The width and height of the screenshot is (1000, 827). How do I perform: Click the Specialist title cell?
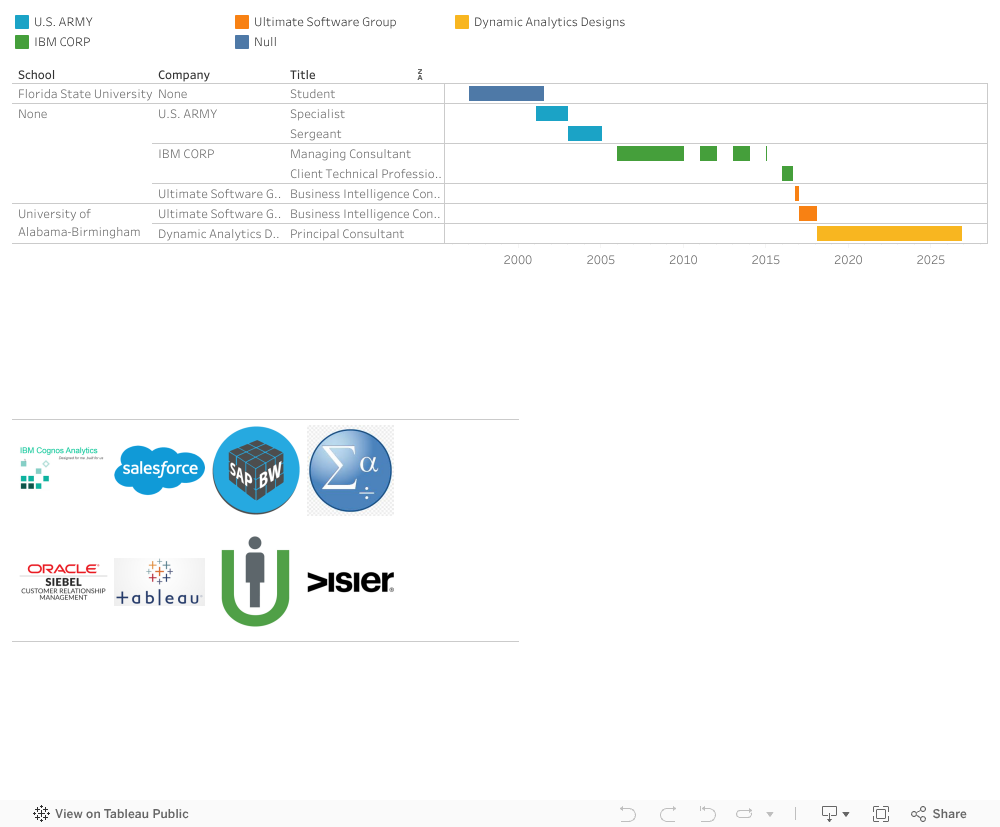point(317,113)
